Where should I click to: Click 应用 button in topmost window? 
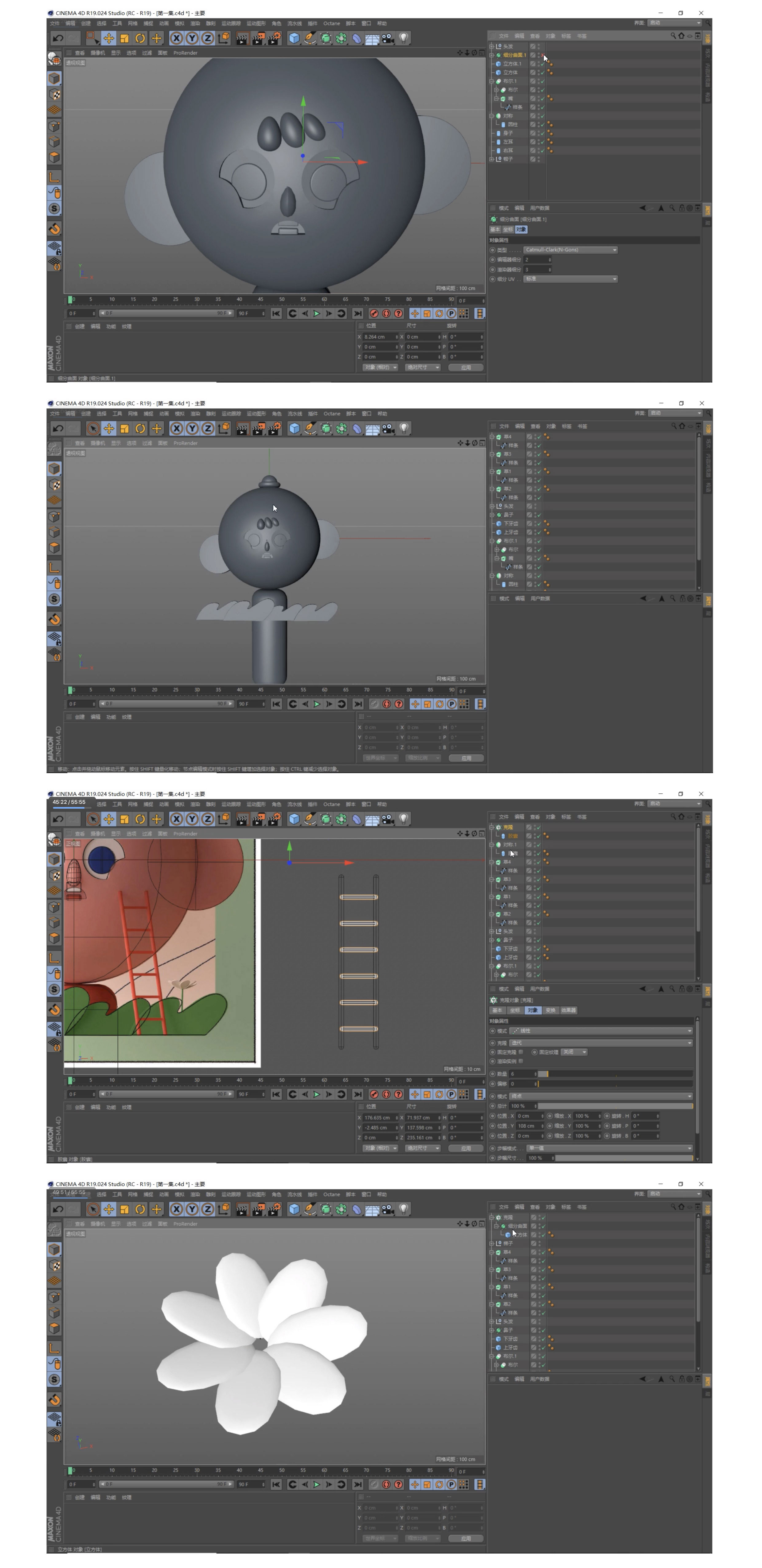466,367
